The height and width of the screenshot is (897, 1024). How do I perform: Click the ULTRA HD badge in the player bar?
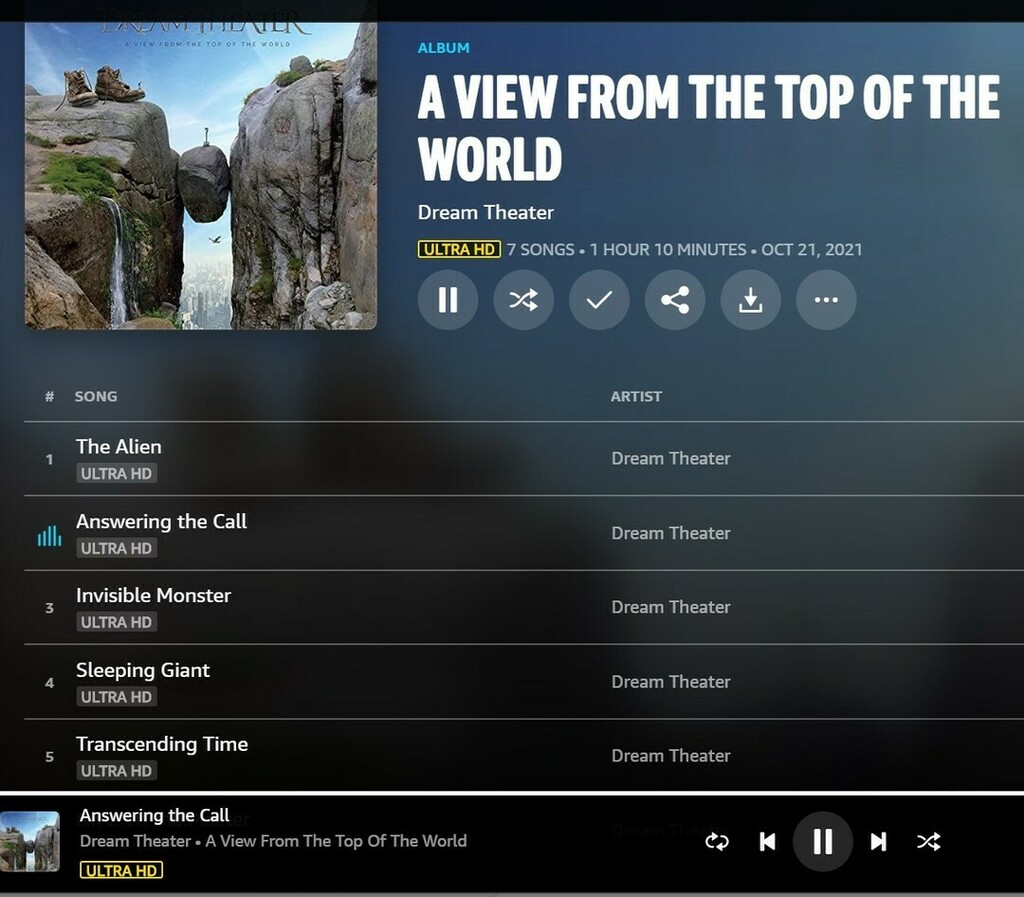[x=121, y=870]
